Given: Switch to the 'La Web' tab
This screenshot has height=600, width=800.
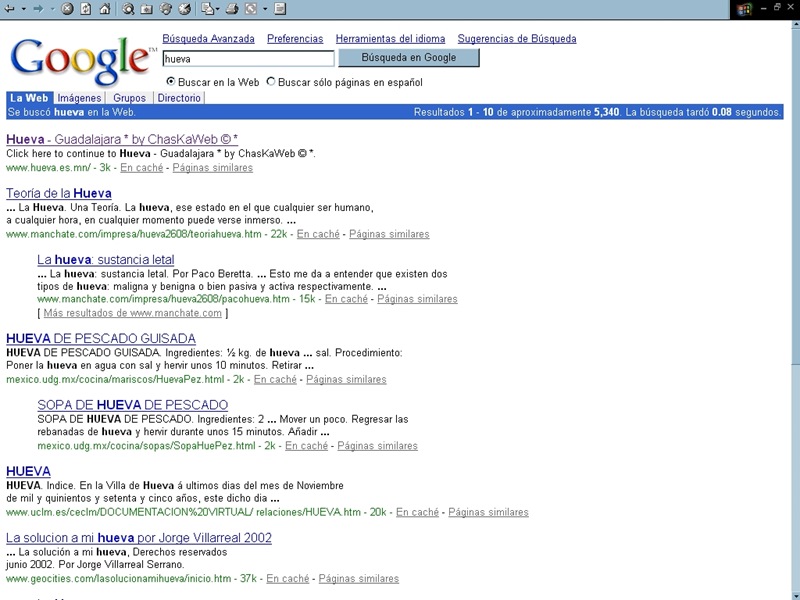Looking at the screenshot, I should coord(29,98).
